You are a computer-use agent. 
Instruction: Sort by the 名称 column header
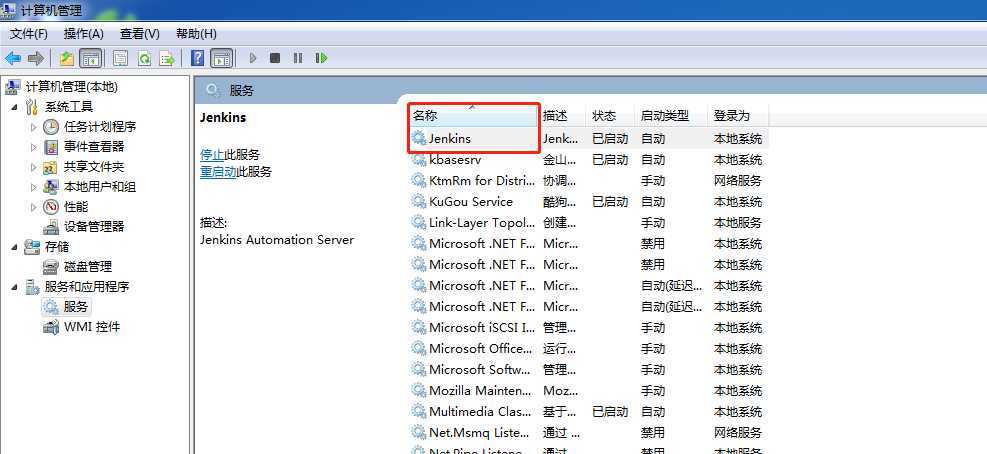(x=473, y=116)
